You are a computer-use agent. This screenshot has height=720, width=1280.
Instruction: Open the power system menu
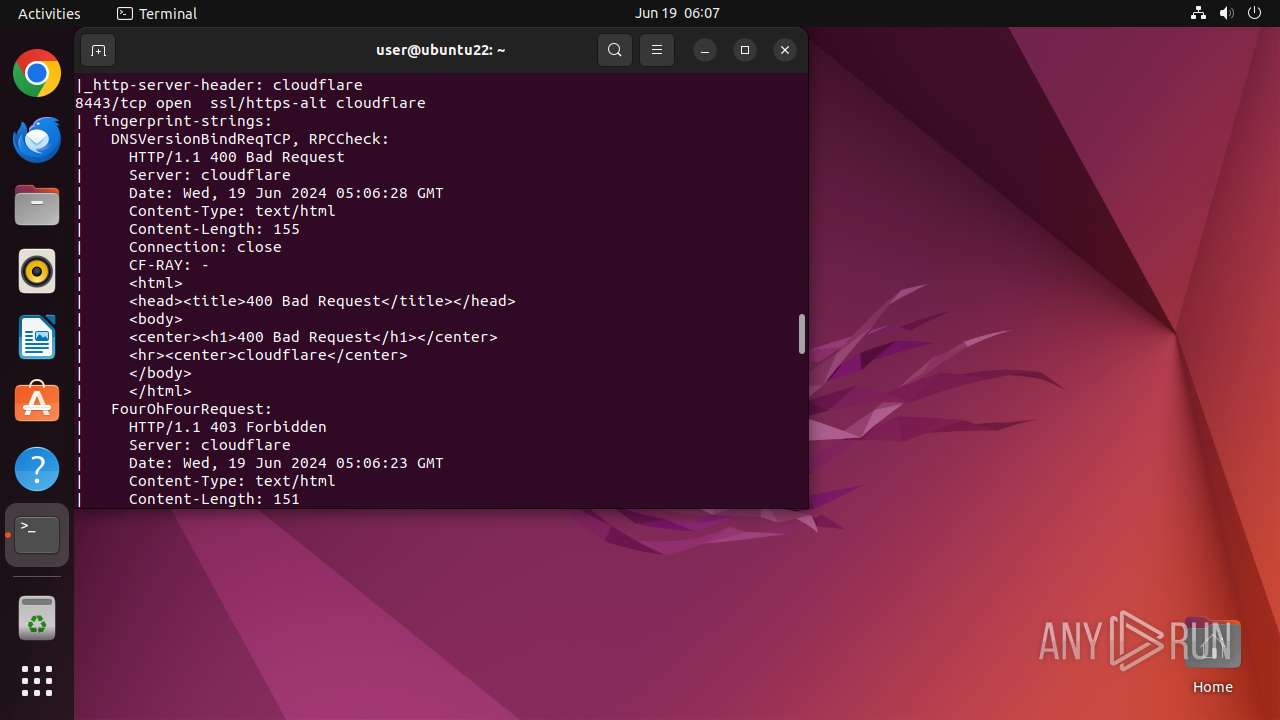click(x=1255, y=13)
